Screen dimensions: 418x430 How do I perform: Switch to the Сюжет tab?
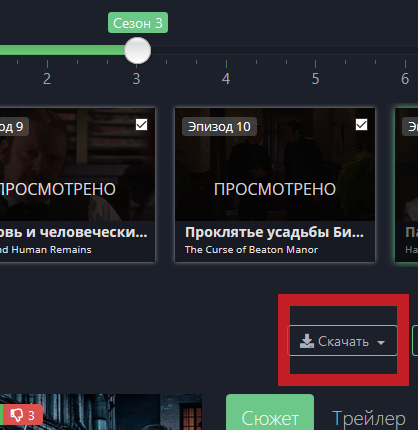click(270, 413)
